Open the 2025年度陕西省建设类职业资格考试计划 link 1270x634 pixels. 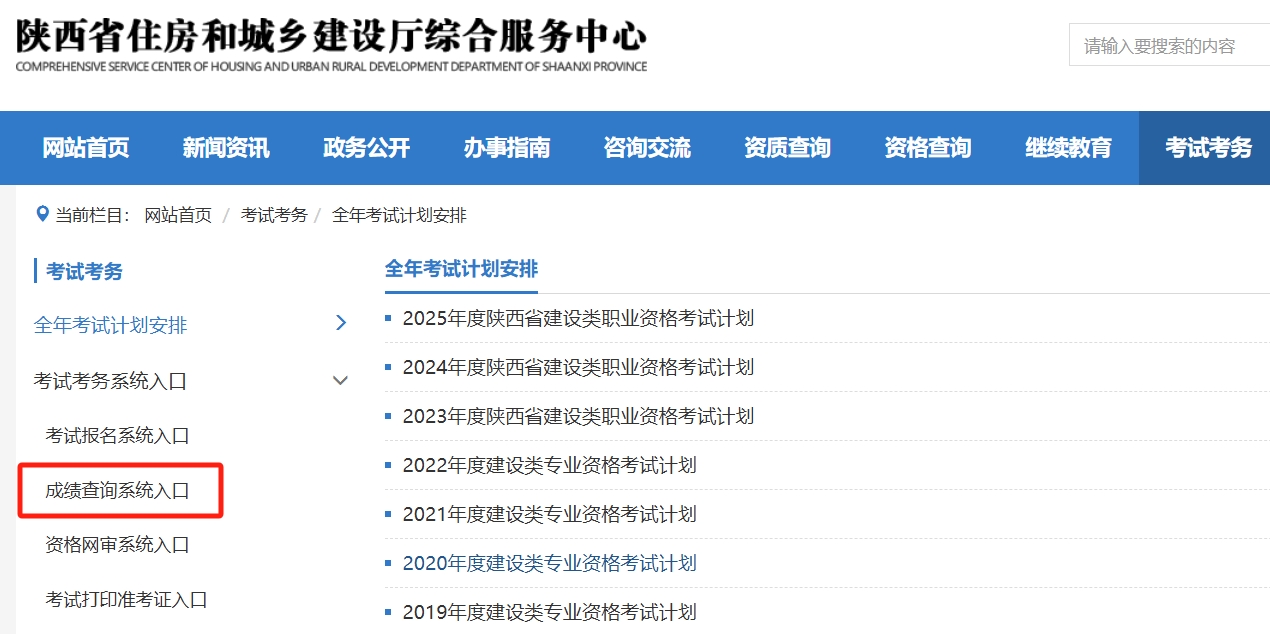click(577, 318)
